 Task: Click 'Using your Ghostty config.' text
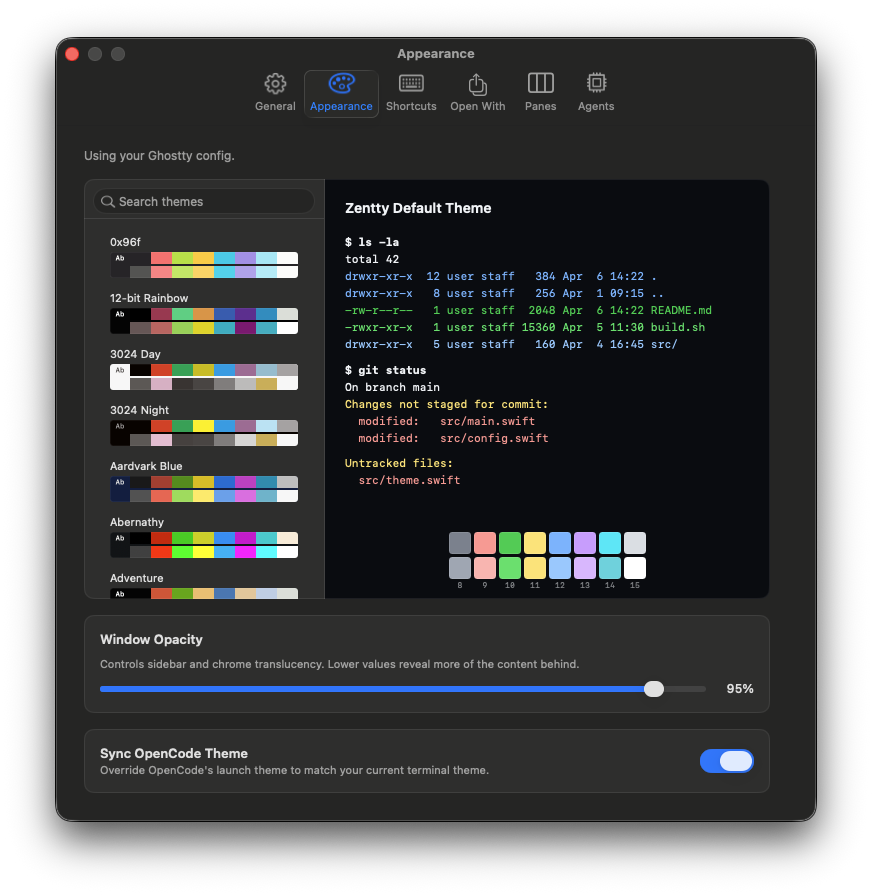(x=159, y=156)
